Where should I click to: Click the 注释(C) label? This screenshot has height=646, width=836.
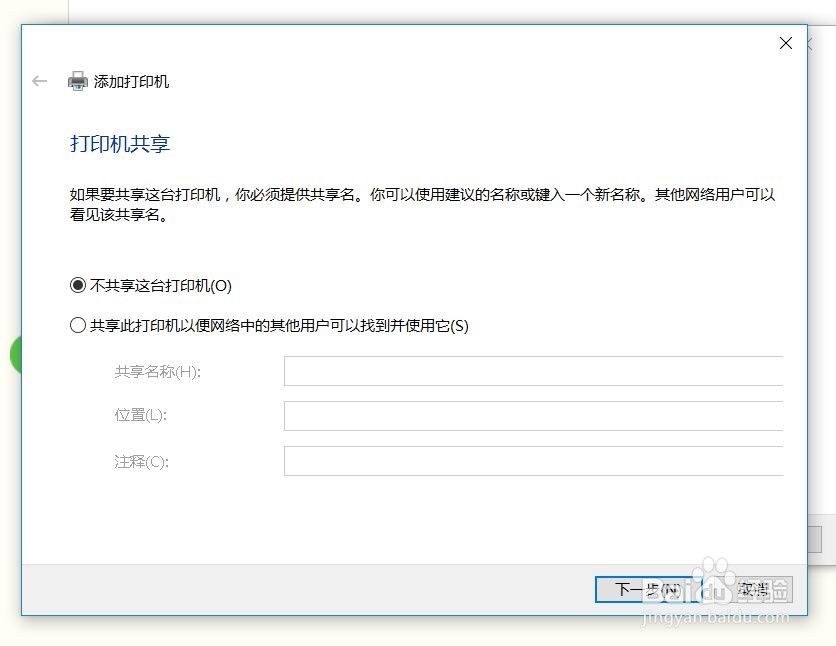pos(141,462)
